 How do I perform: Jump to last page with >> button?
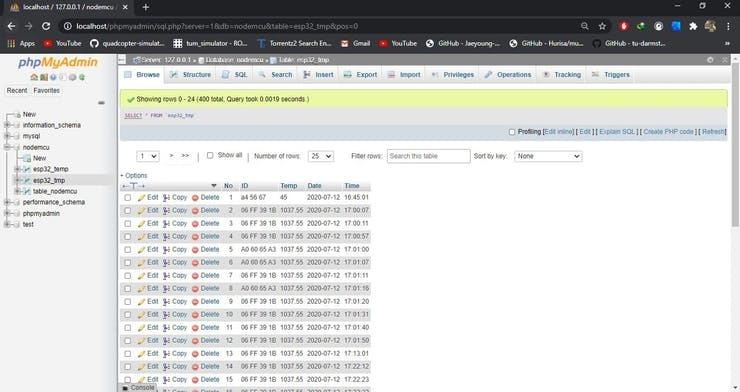(x=185, y=156)
